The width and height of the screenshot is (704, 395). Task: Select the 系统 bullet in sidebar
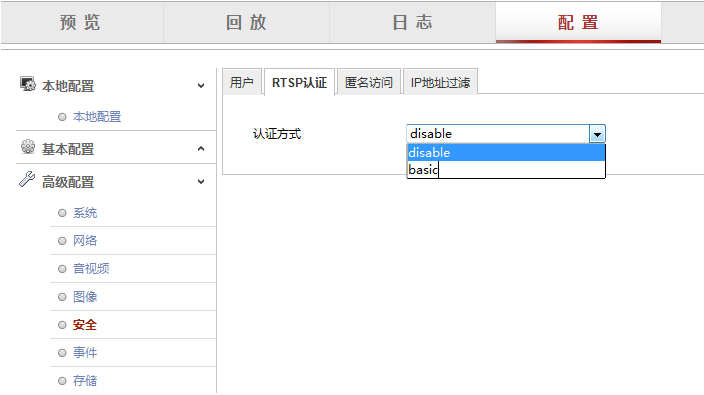pos(62,213)
